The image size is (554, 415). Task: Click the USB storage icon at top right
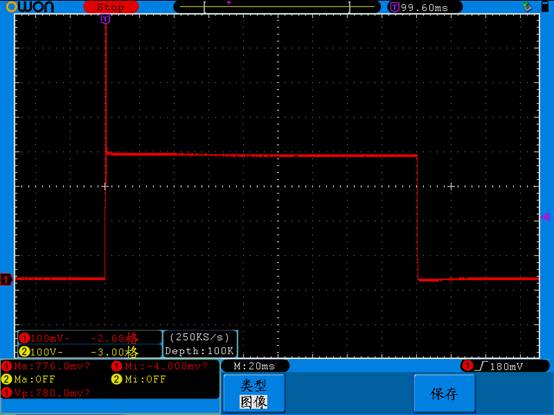click(x=527, y=6)
